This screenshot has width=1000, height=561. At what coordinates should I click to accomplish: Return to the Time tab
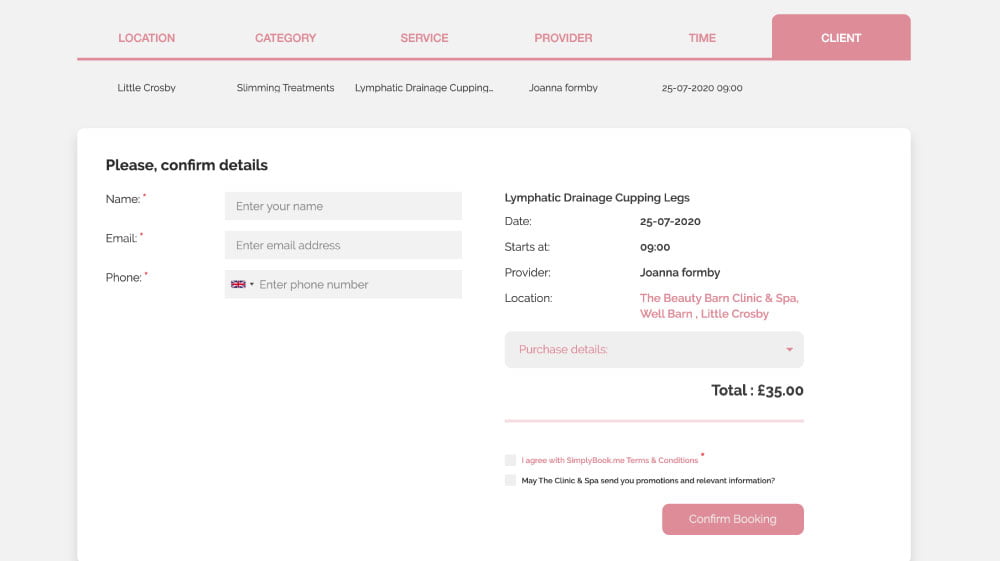click(x=702, y=38)
